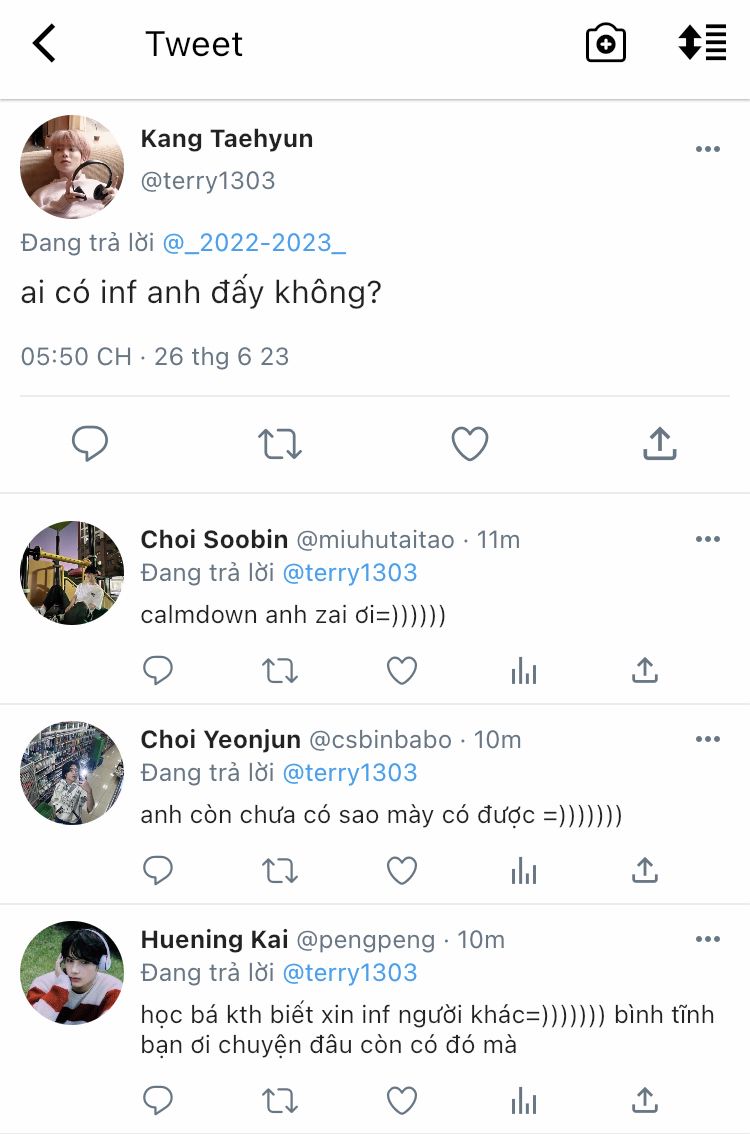Like Kang Taehyun's main tweet
Viewport: 750px width, 1134px height.
coord(469,444)
